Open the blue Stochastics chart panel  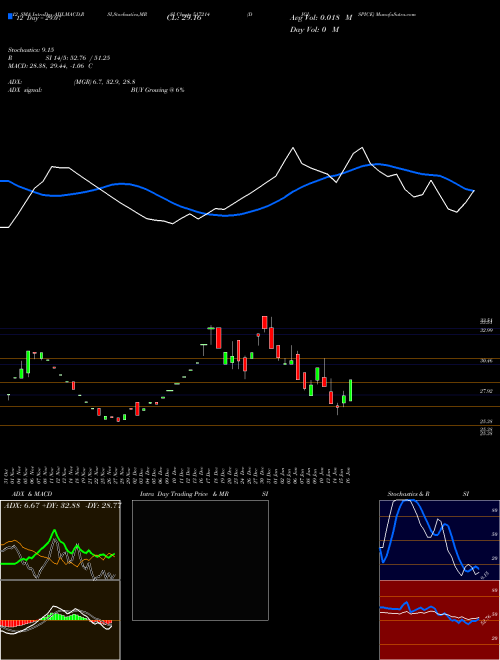[439, 540]
